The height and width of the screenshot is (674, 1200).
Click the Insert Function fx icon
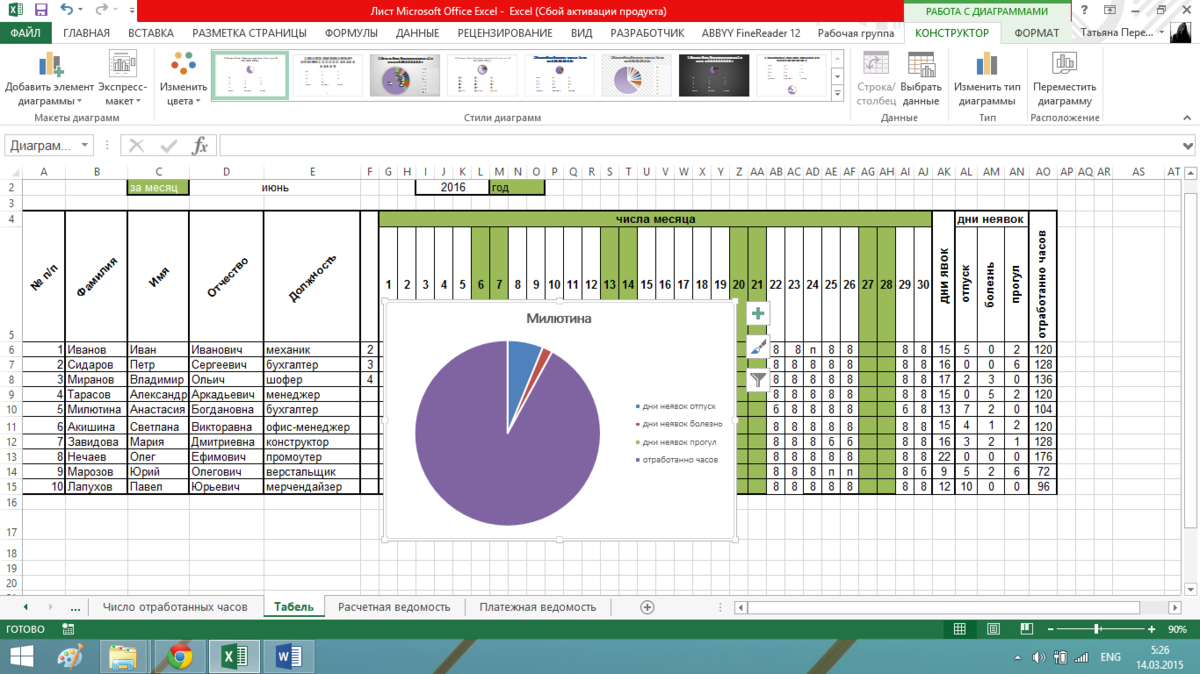pos(200,146)
